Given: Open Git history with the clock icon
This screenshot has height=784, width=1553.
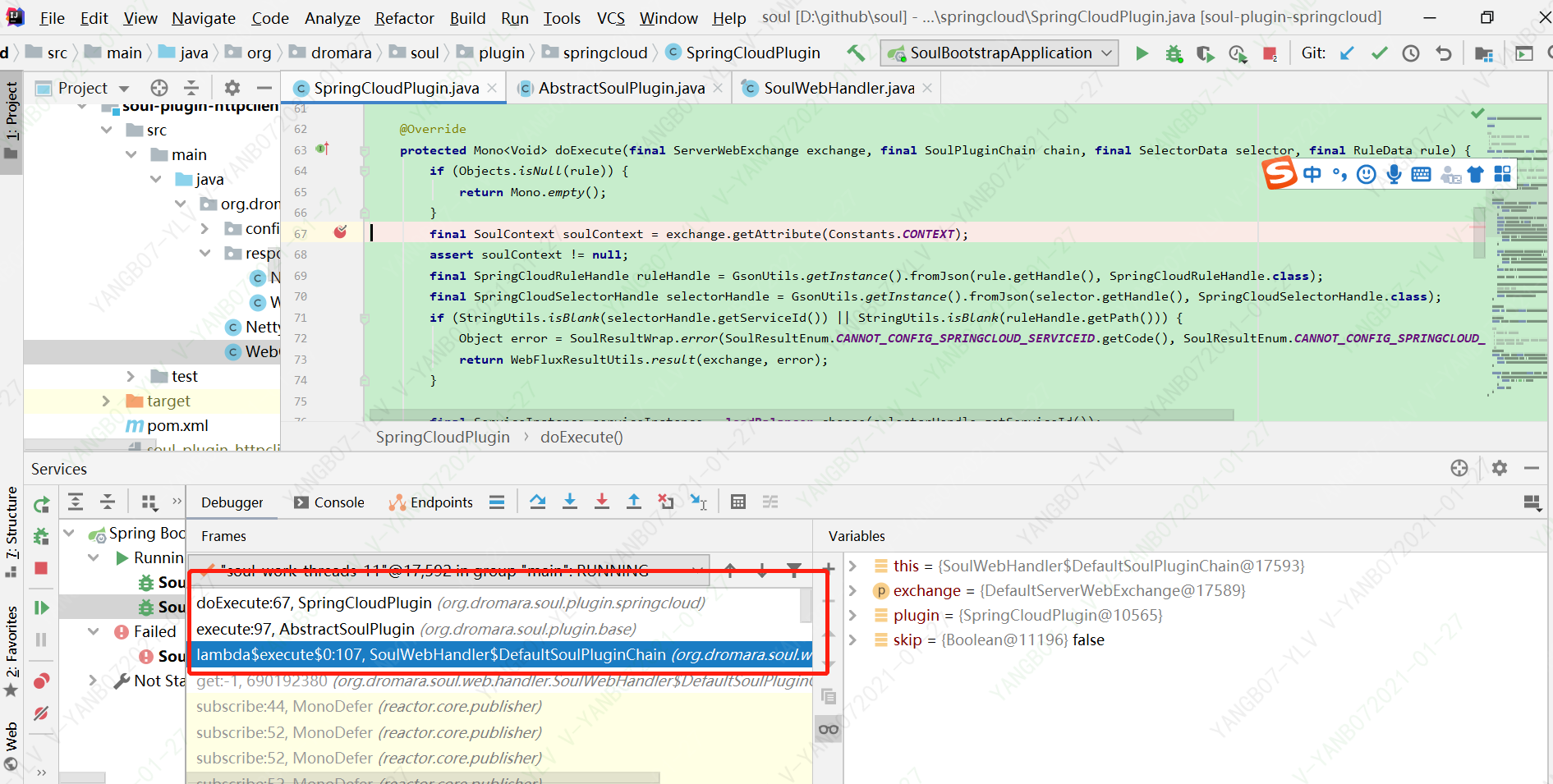Looking at the screenshot, I should coord(1411,53).
